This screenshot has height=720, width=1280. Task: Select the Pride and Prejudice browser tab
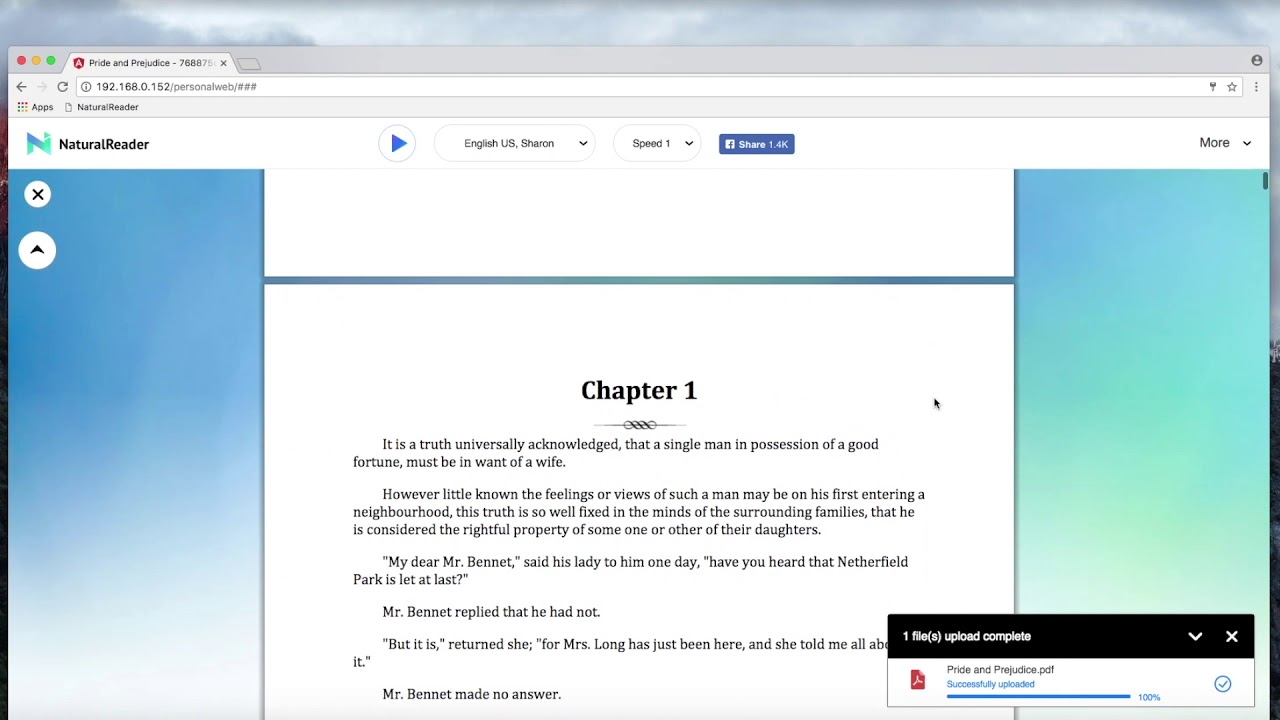(x=150, y=63)
